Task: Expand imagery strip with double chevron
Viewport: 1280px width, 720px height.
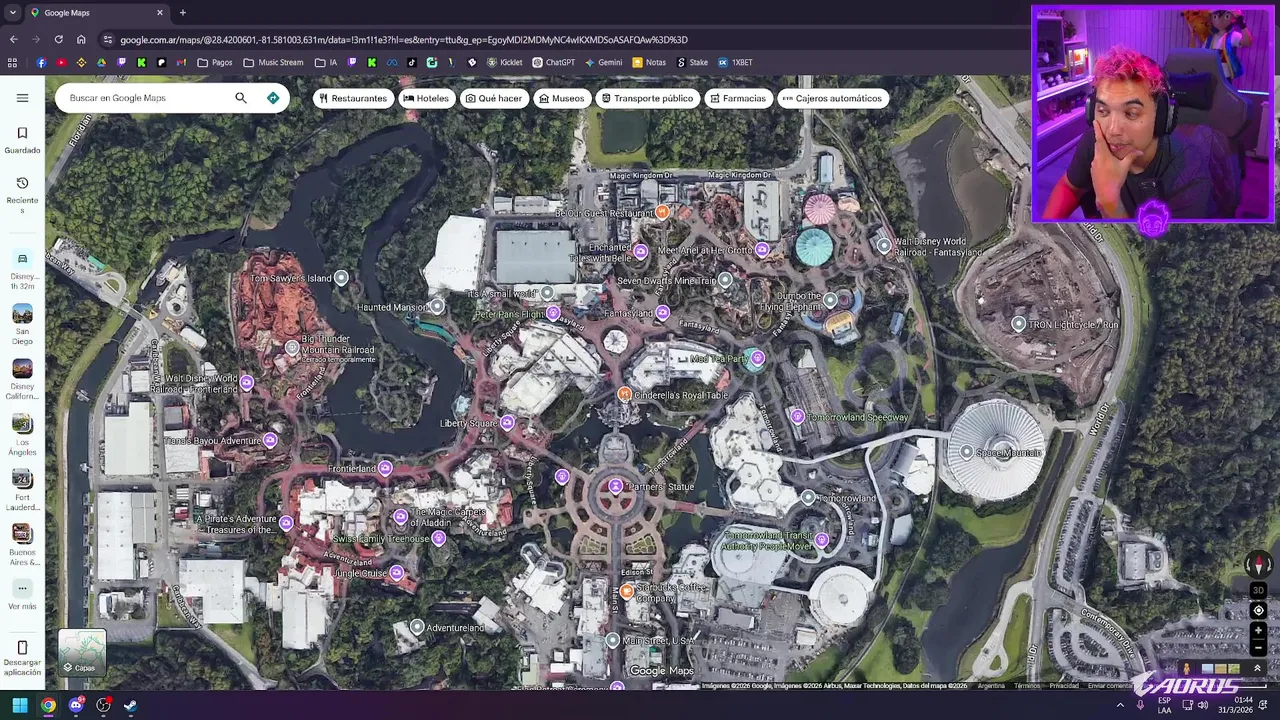Action: [1258, 668]
